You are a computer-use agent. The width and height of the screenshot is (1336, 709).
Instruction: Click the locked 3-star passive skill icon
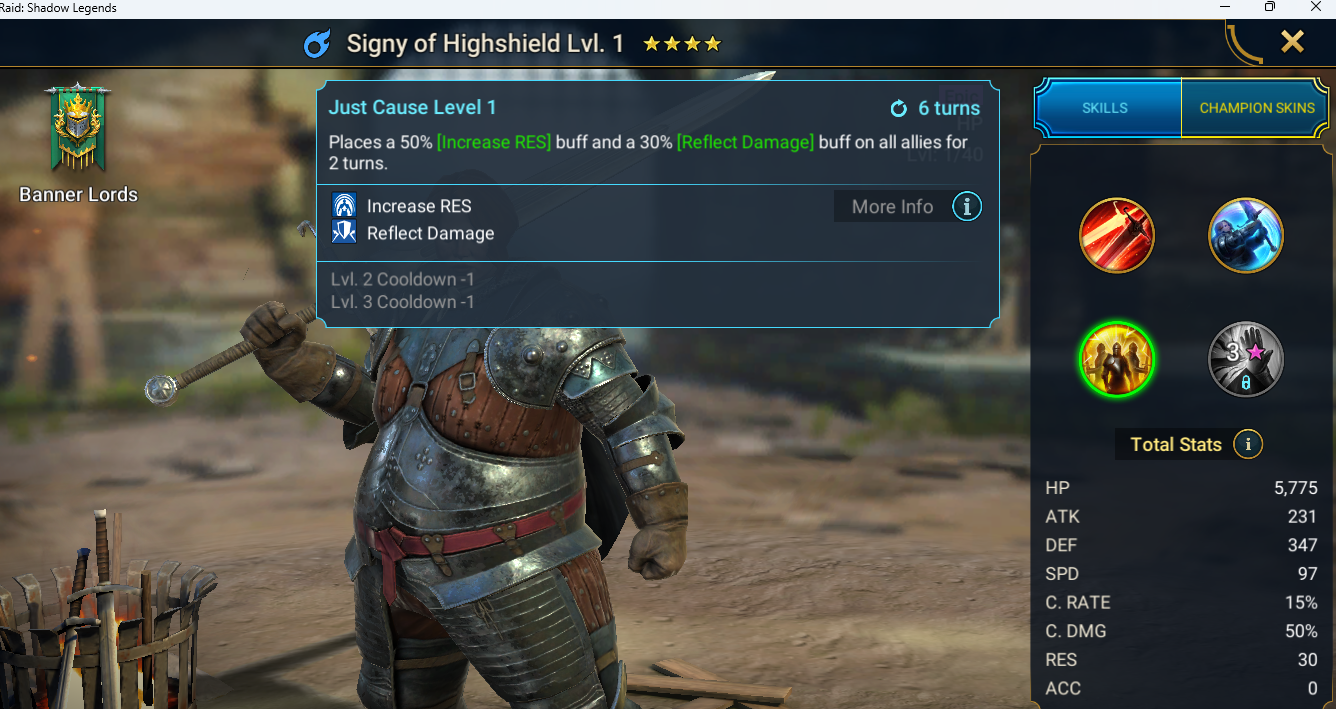pyautogui.click(x=1246, y=359)
